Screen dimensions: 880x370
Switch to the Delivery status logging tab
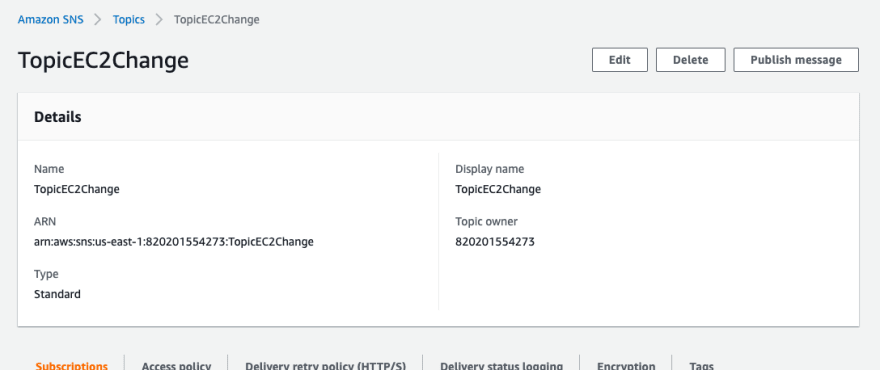tap(501, 366)
